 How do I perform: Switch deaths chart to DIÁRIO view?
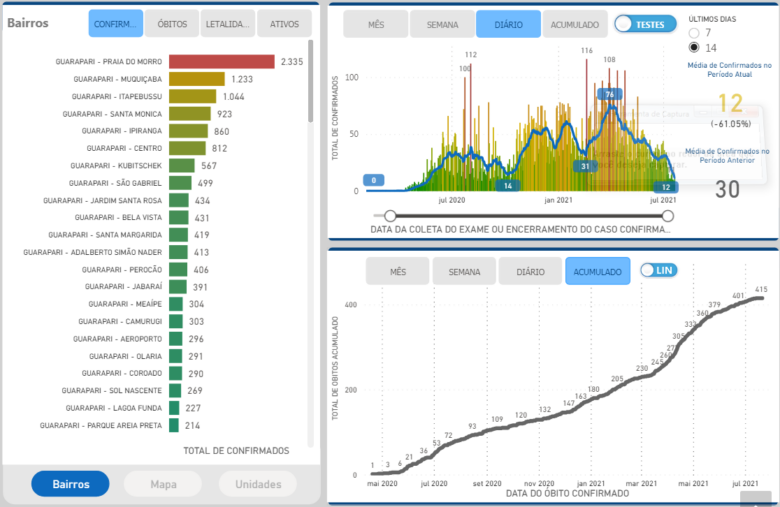(530, 271)
